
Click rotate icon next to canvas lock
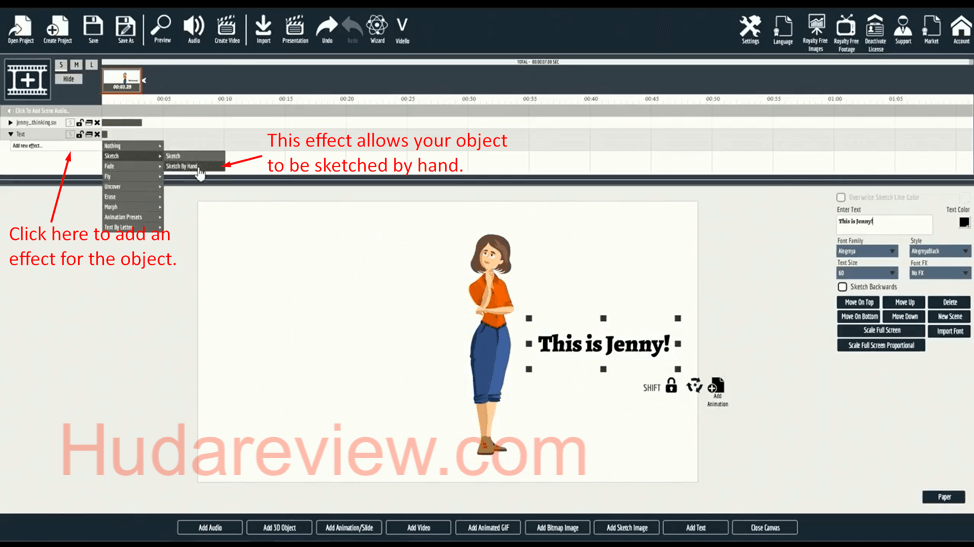693,386
